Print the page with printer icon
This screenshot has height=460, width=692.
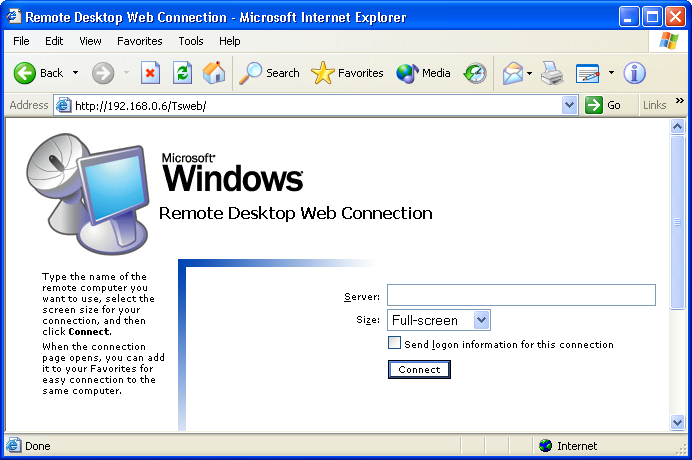[552, 73]
